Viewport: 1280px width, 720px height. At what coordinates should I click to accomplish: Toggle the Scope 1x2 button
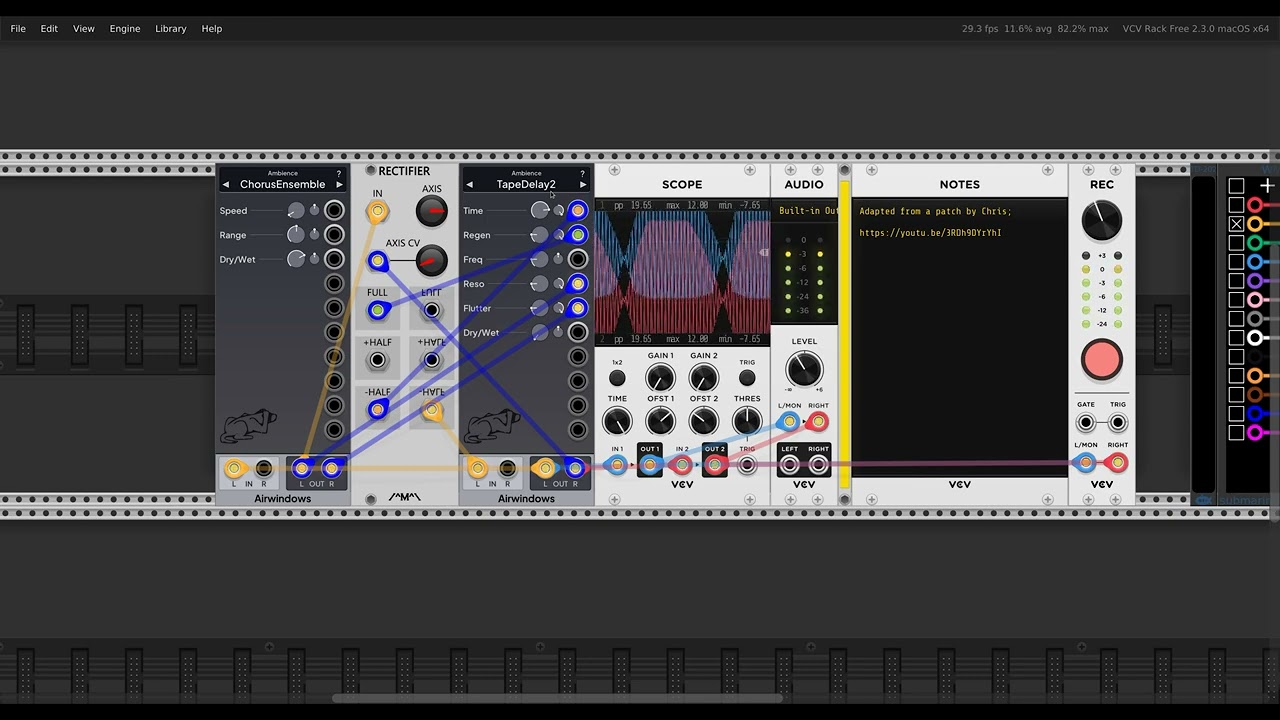(x=617, y=378)
